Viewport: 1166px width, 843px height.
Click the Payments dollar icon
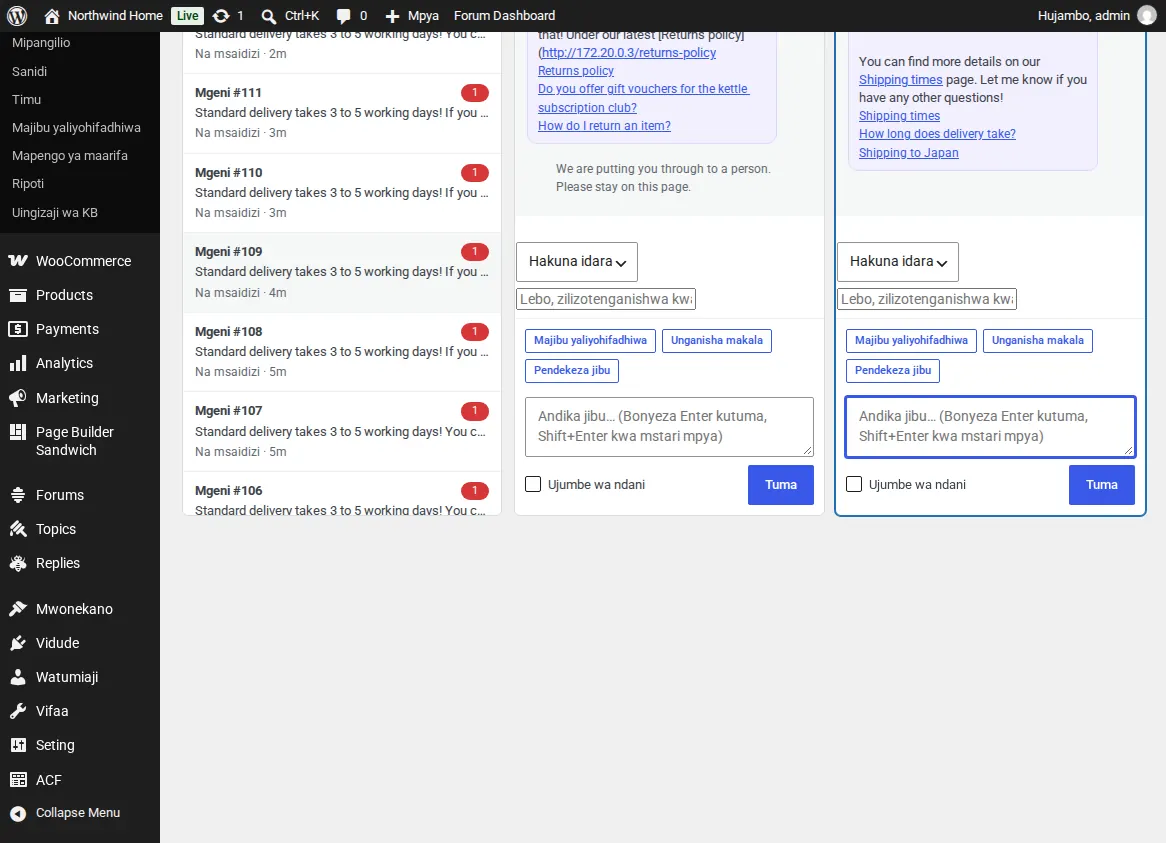(18, 329)
